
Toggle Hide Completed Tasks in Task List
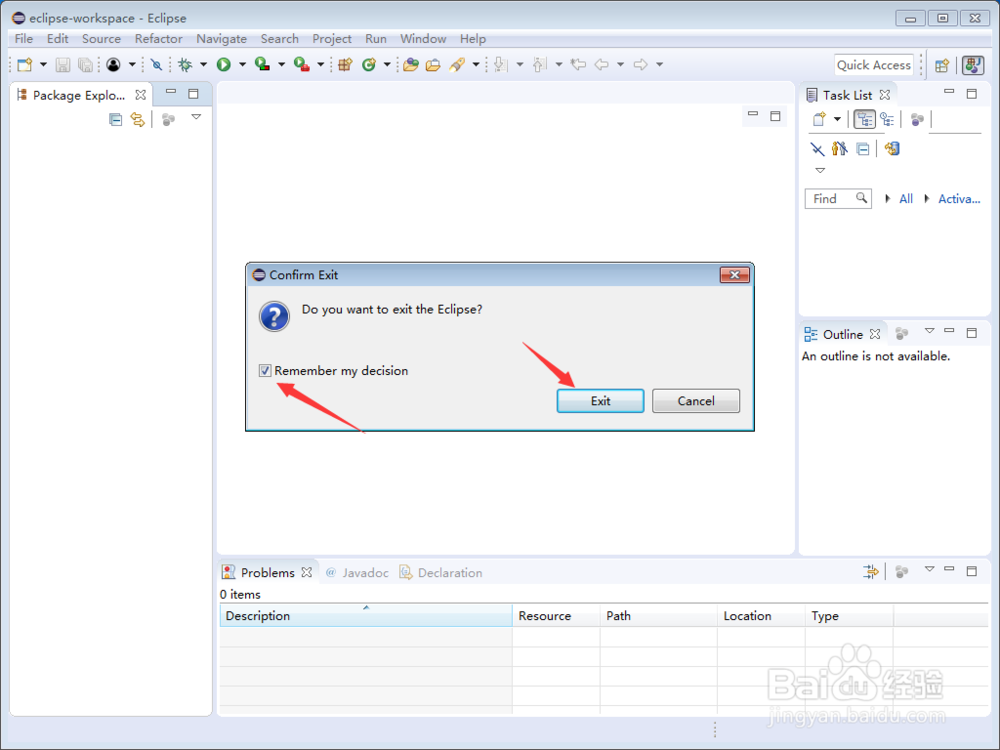817,149
